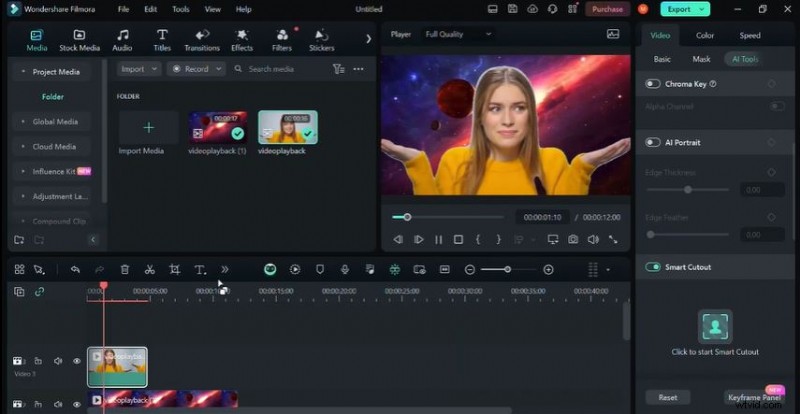Viewport: 800px width, 414px height.
Task: Open the Record dropdown
Action: [196, 69]
